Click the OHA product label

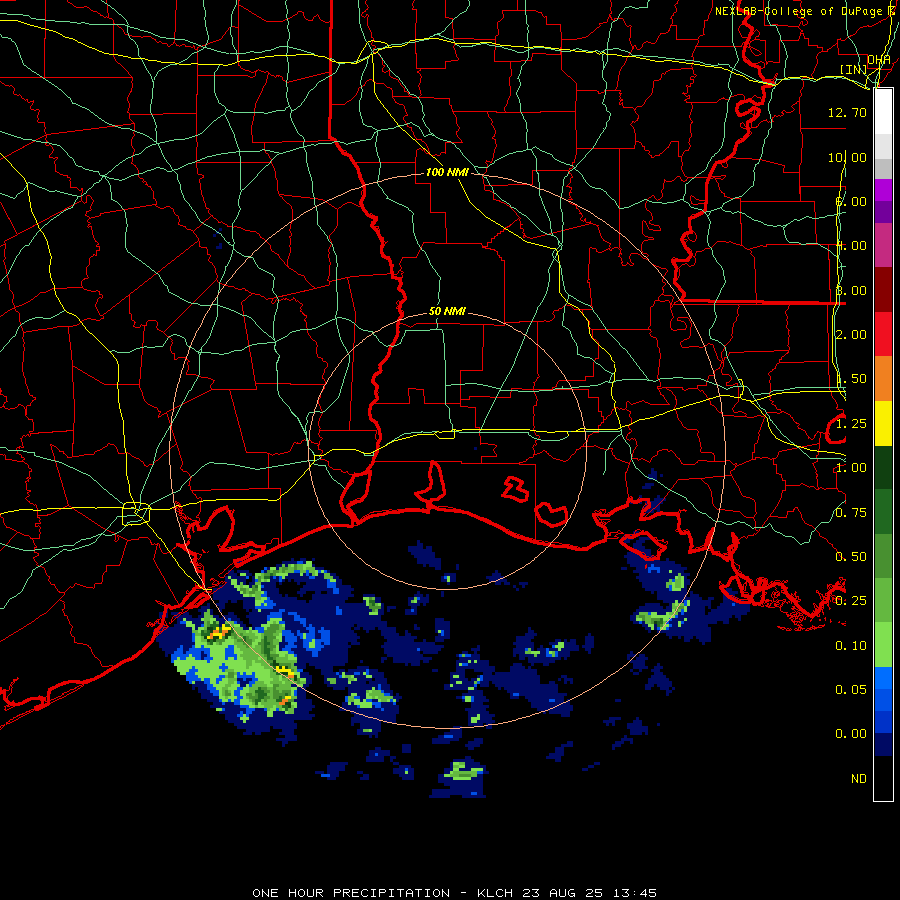point(879,59)
